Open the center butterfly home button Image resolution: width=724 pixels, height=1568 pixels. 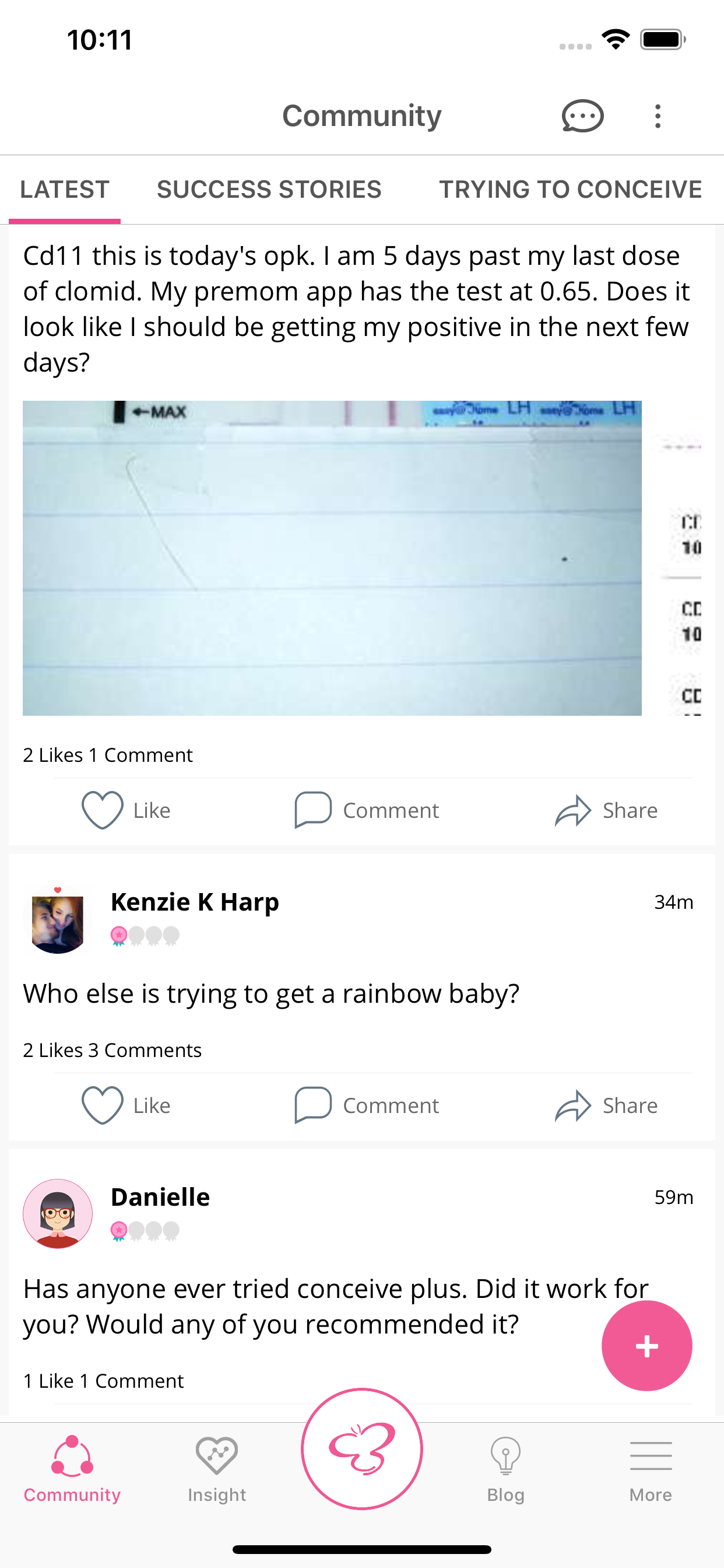pyautogui.click(x=362, y=1448)
